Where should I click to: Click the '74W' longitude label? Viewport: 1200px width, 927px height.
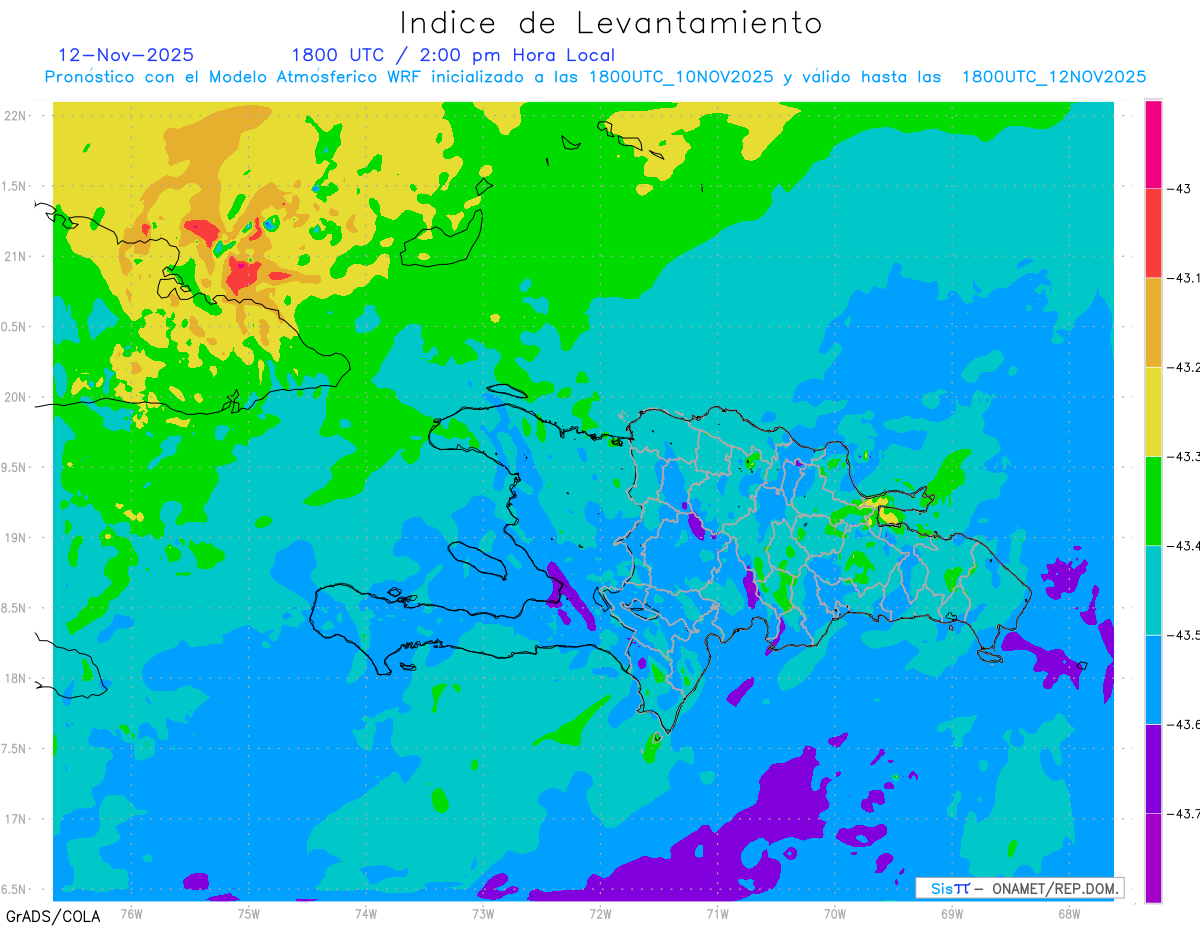tap(366, 913)
